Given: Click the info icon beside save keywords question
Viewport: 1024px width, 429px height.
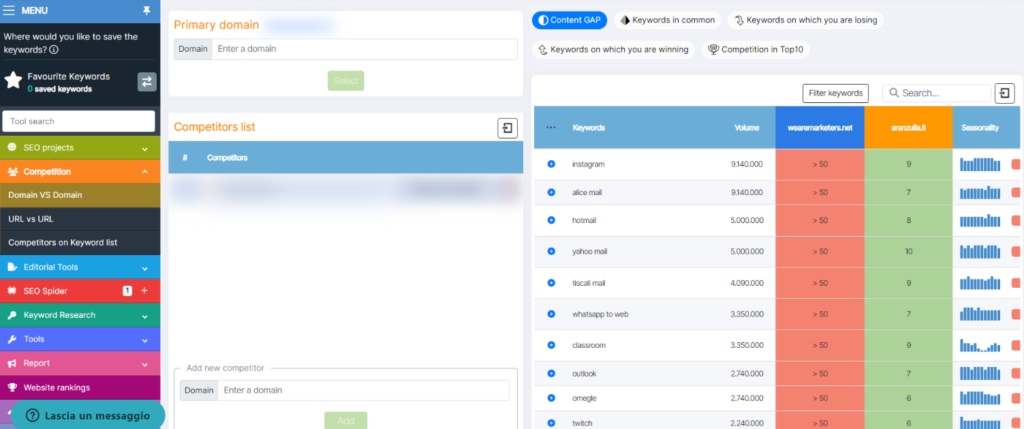Looking at the screenshot, I should coord(54,49).
